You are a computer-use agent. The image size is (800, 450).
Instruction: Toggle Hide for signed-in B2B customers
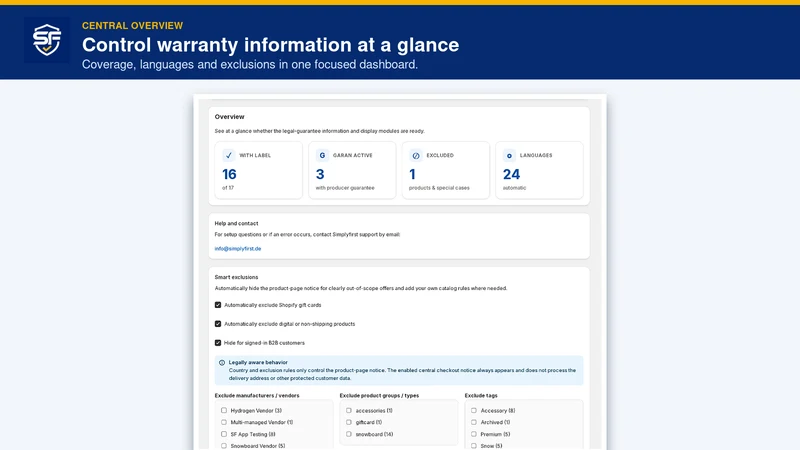tap(218, 343)
